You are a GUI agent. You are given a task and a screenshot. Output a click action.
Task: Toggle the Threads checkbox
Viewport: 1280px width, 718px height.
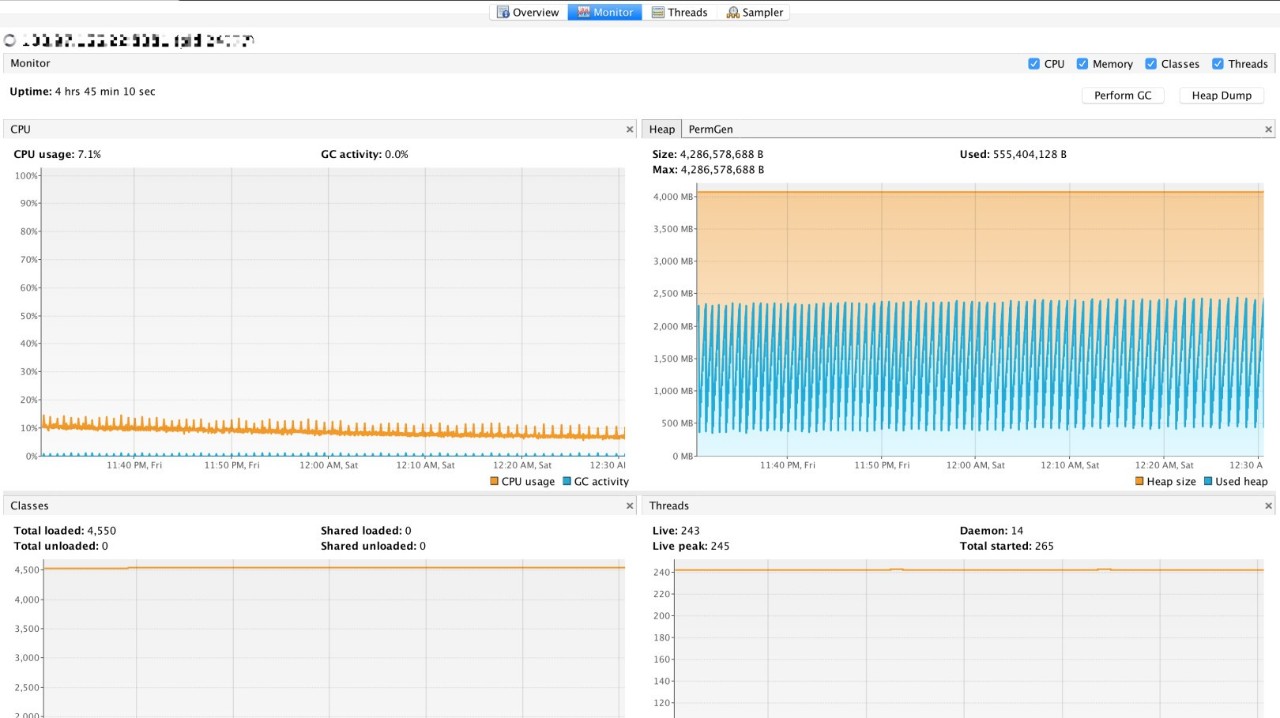click(1218, 64)
